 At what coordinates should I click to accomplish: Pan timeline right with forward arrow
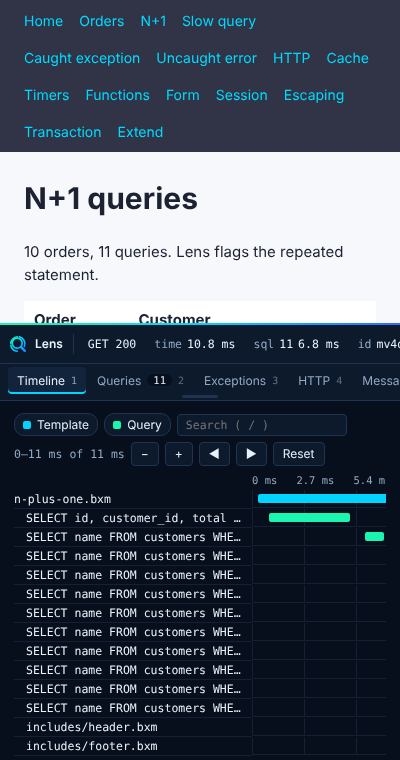[251, 454]
